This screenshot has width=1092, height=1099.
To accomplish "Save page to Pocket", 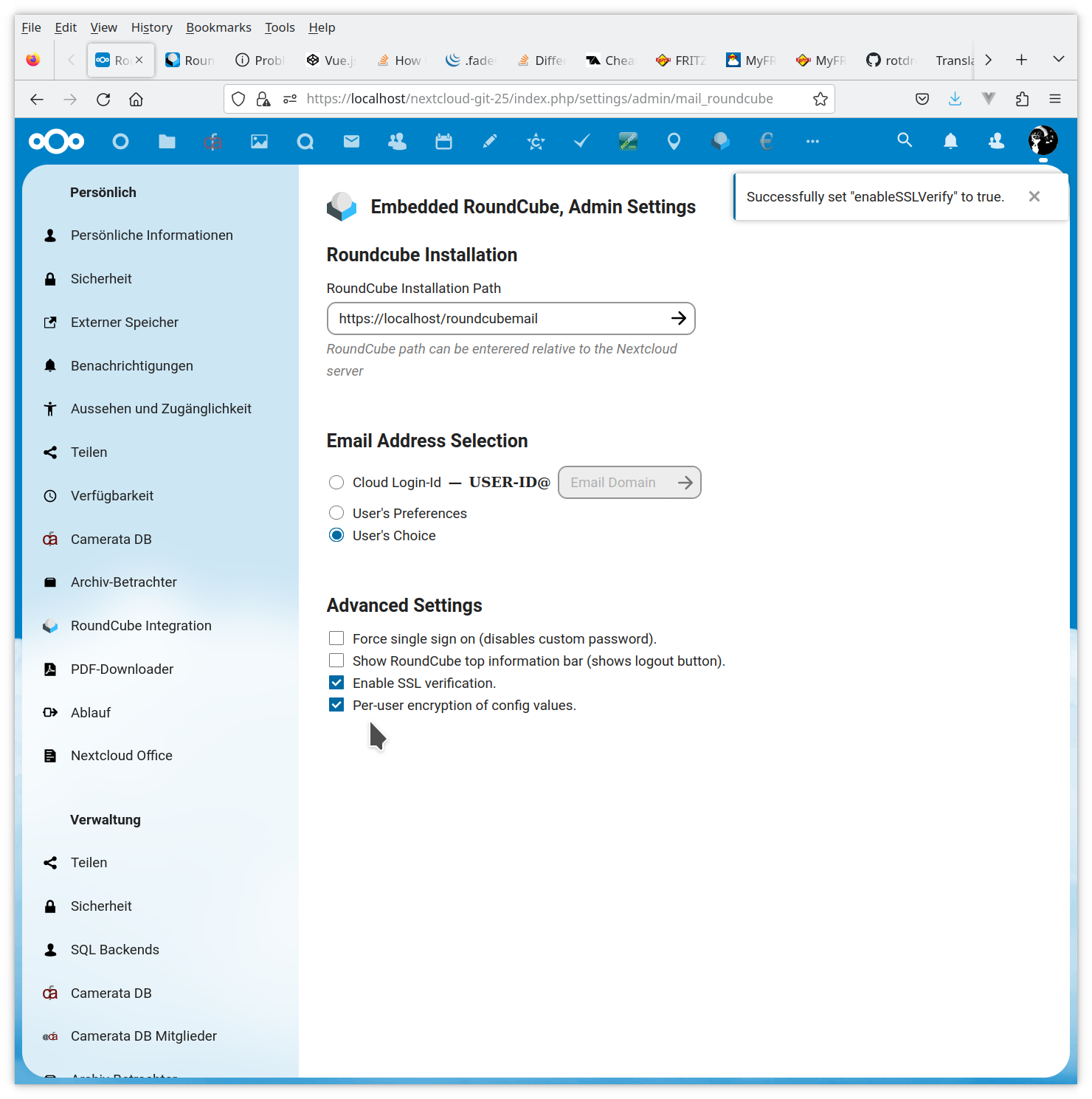I will pos(922,99).
